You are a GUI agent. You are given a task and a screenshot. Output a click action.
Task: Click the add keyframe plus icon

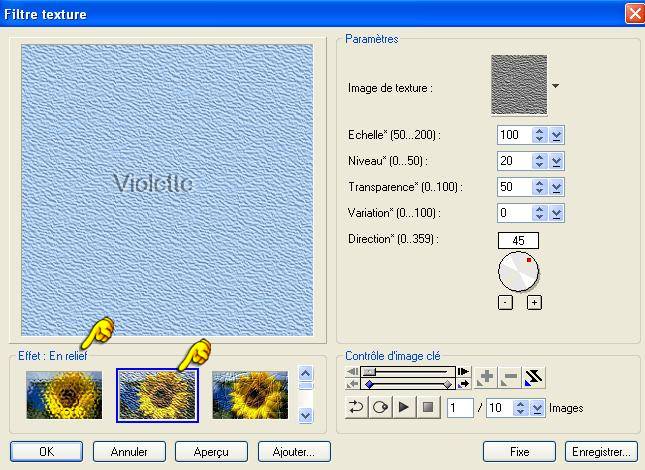tap(487, 377)
